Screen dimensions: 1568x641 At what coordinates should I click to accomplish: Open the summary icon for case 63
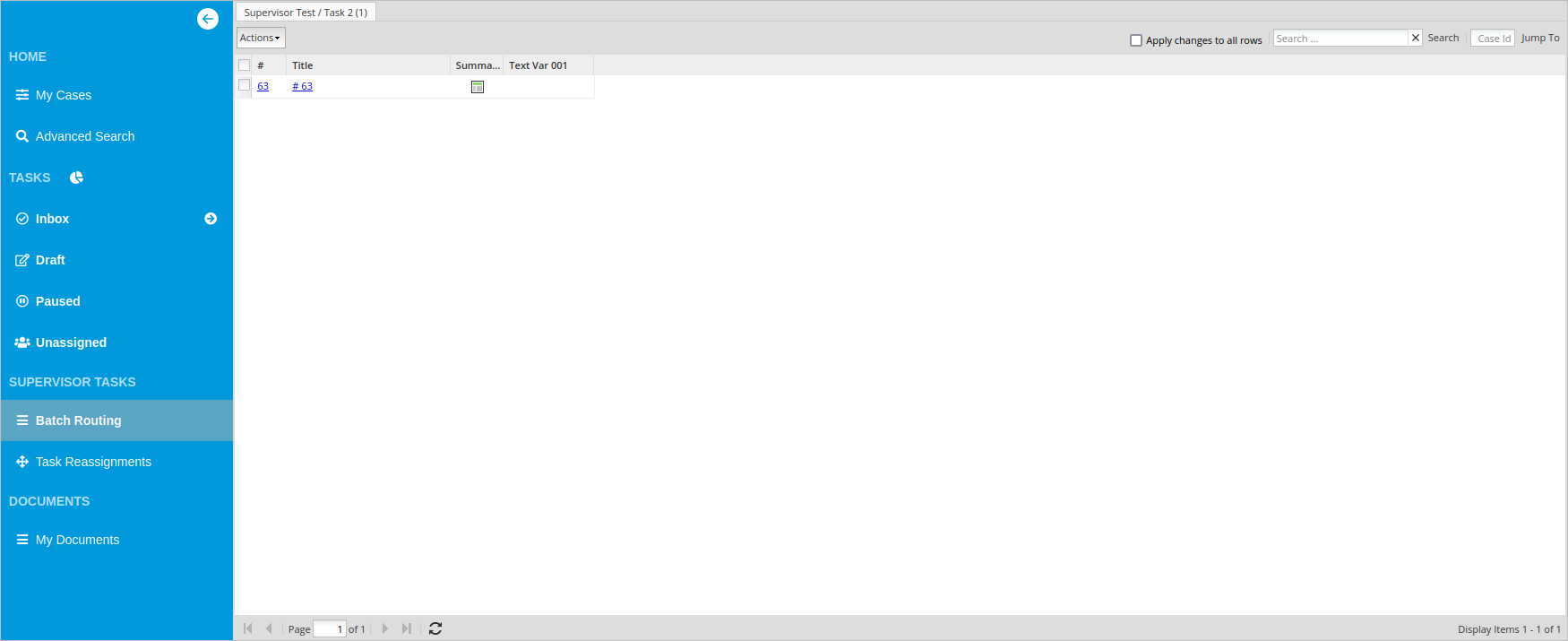[478, 87]
